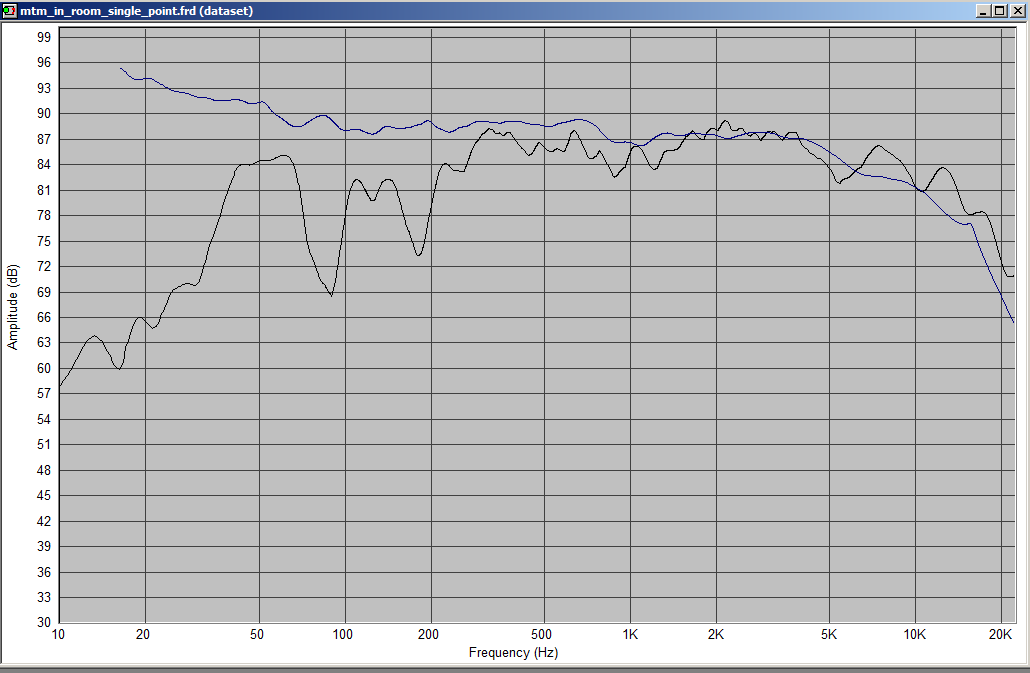The height and width of the screenshot is (673, 1030).
Task: Click the 45 amplitude axis value
Action: pyautogui.click(x=44, y=496)
